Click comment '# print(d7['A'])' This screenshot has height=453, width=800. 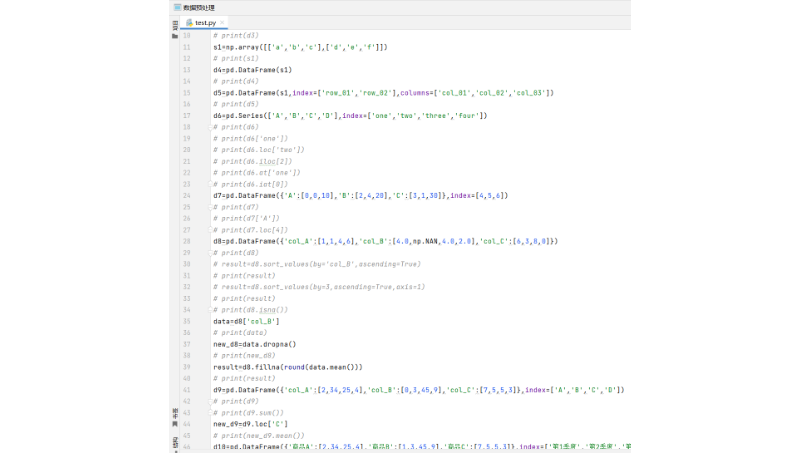coord(246,218)
